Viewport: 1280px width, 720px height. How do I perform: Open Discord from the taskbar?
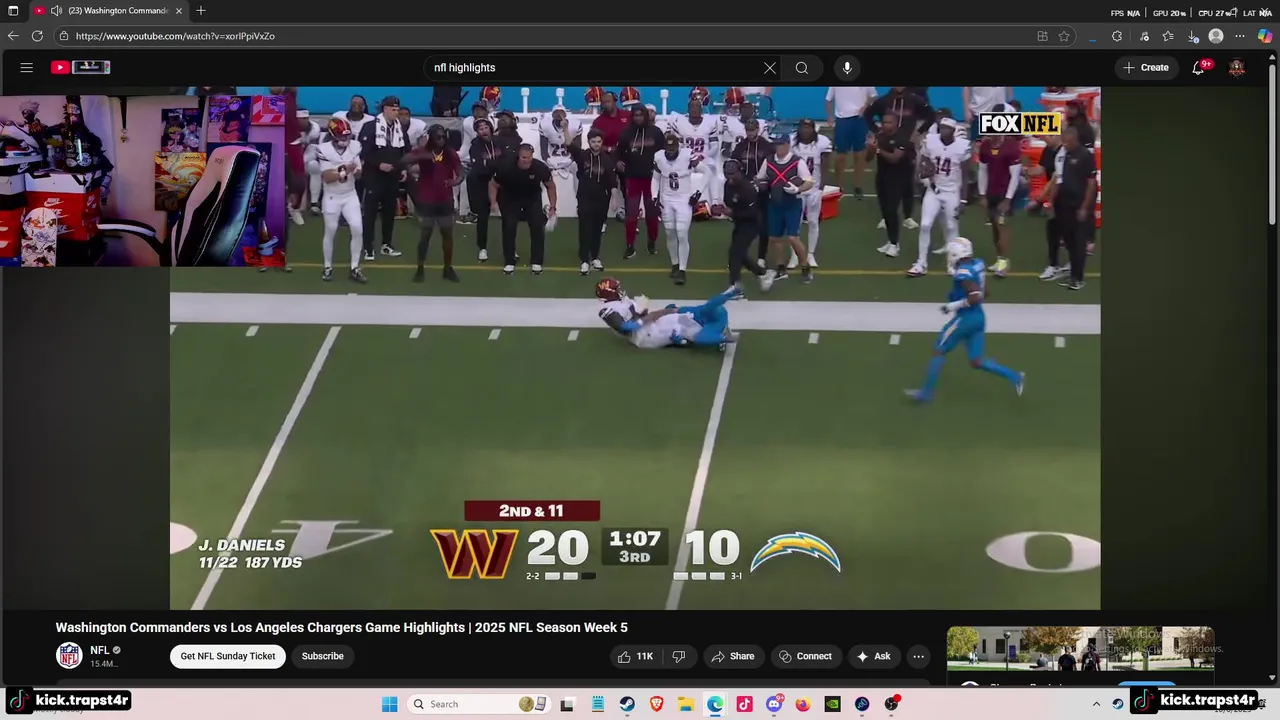pos(774,704)
